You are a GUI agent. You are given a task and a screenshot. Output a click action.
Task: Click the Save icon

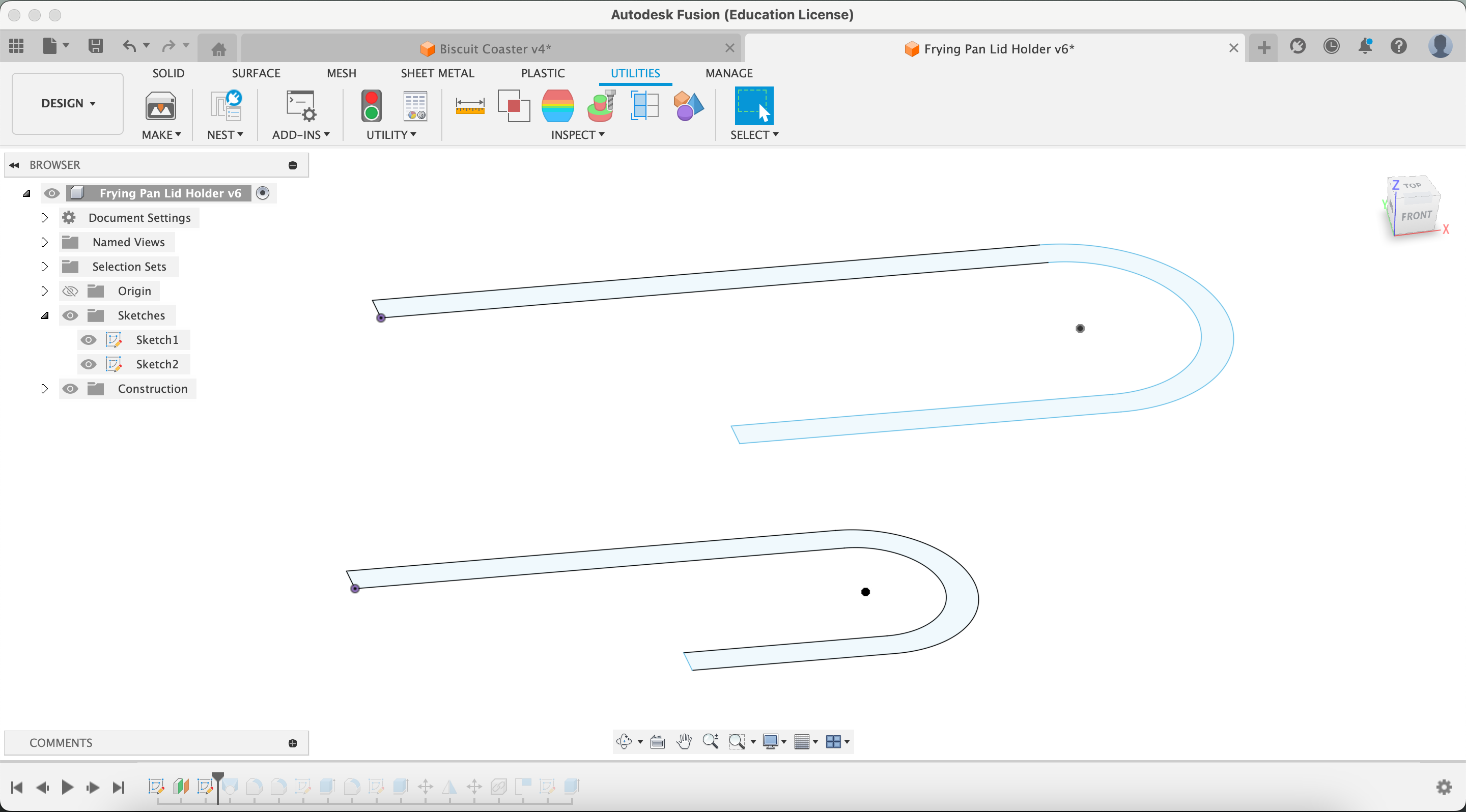pyautogui.click(x=95, y=45)
